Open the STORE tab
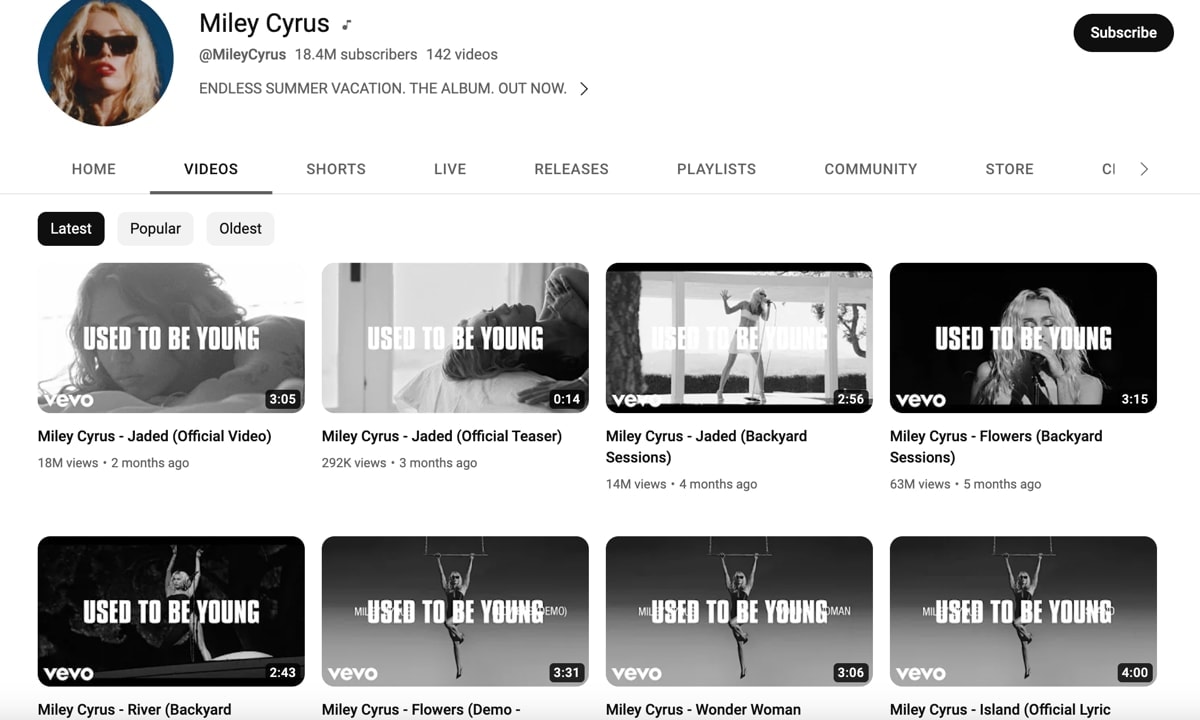 point(1009,169)
